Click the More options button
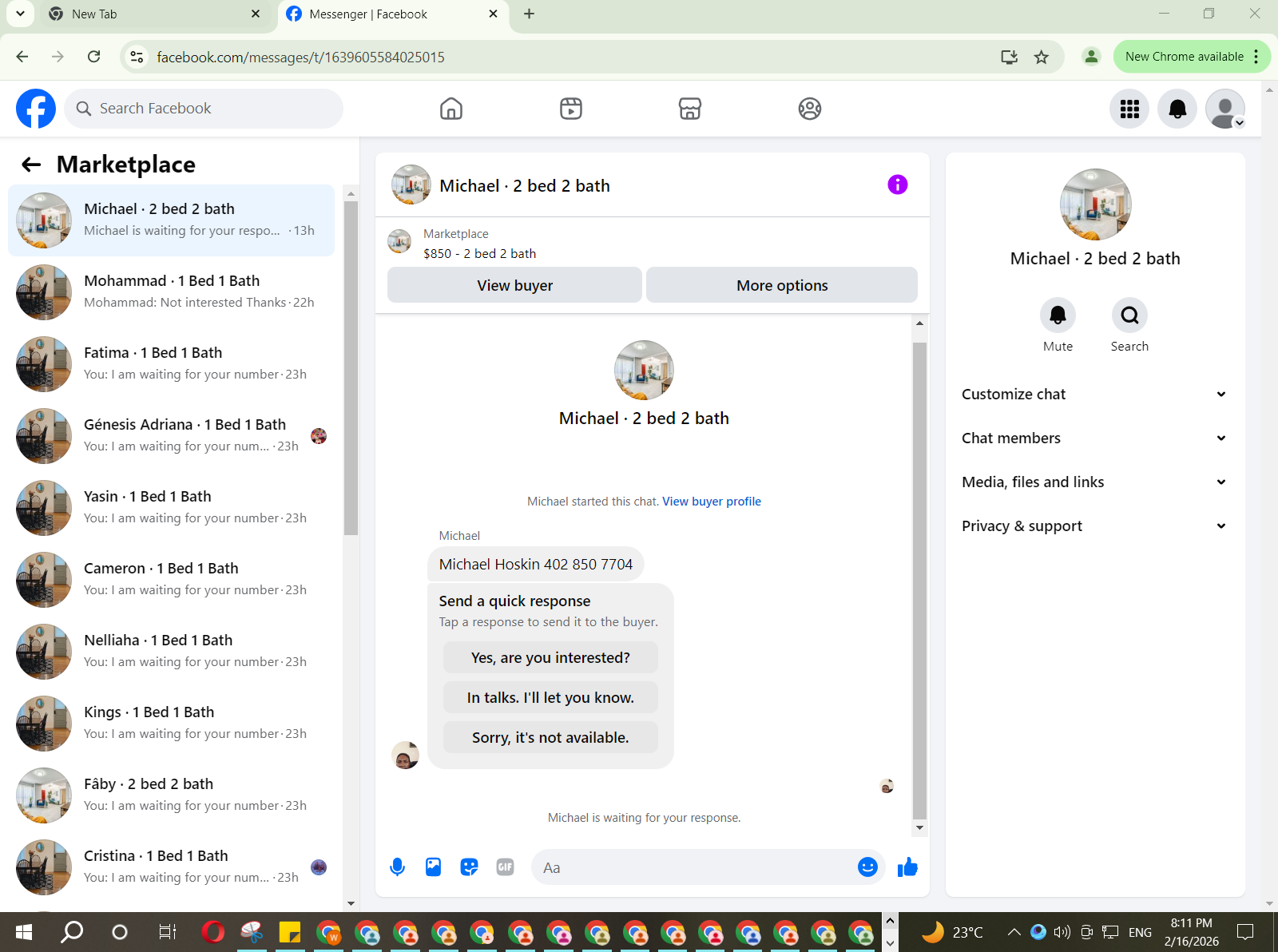 click(782, 285)
